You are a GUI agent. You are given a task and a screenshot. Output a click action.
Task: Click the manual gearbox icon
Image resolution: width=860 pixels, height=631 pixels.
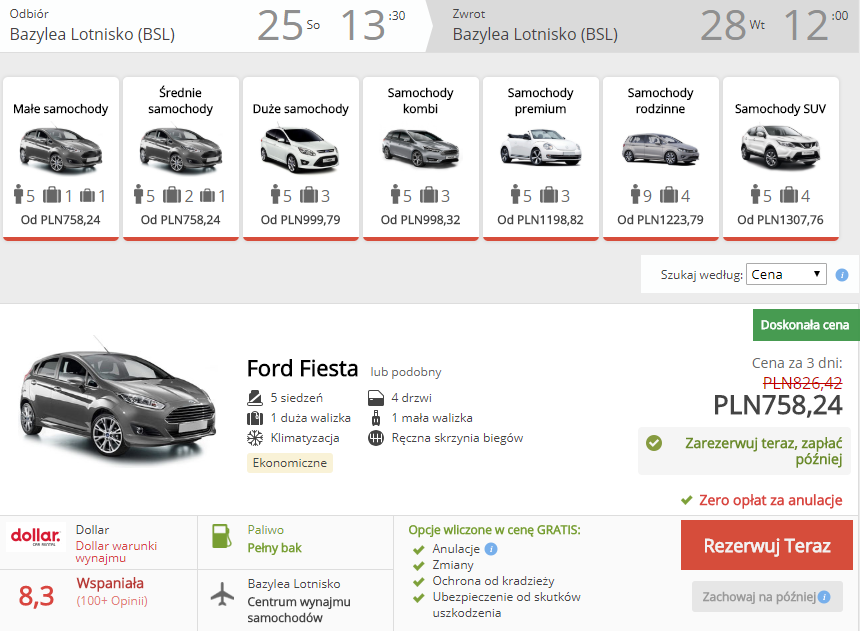coord(376,438)
